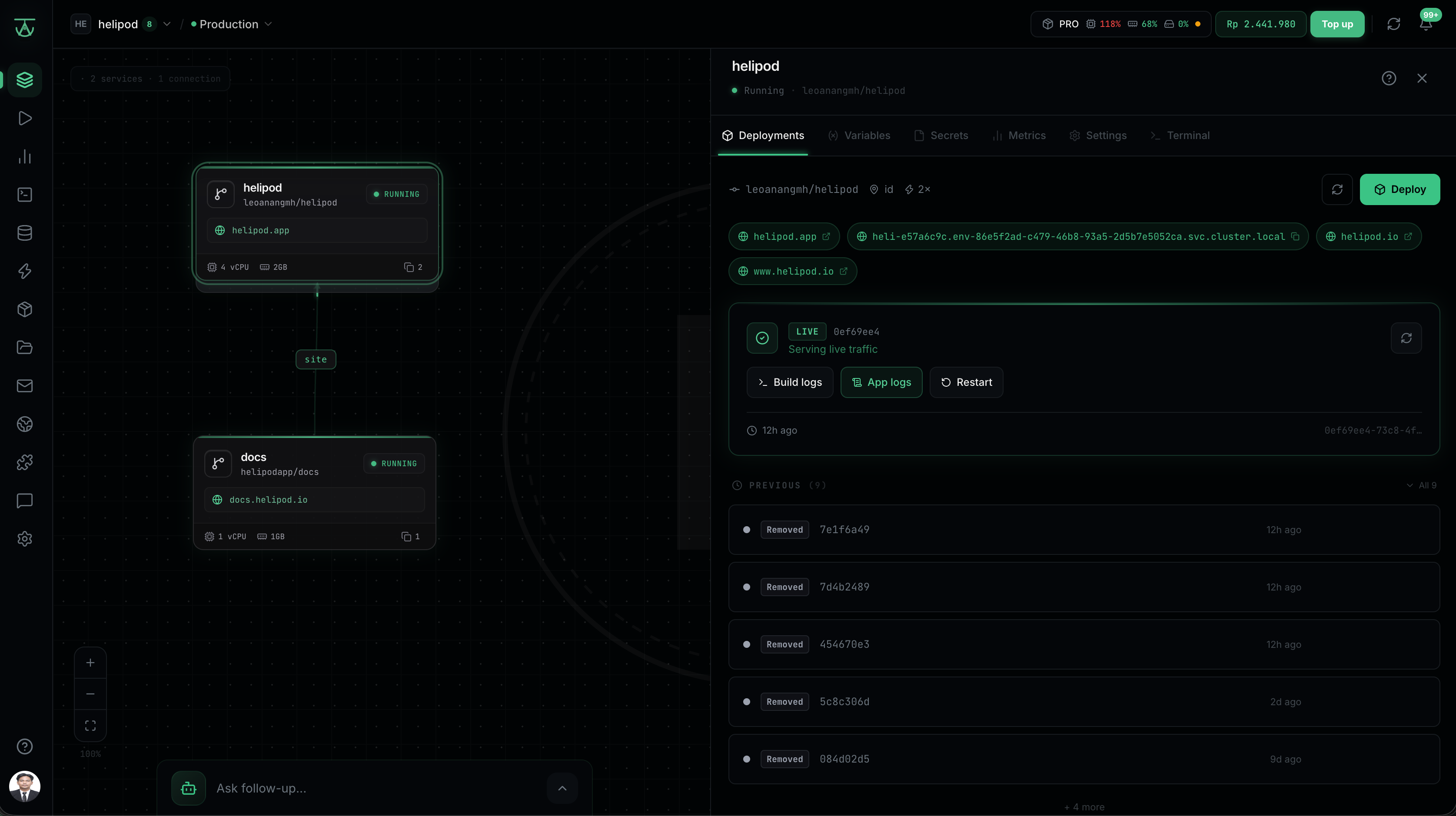Click the AI assistant bot icon
The image size is (1456, 816).
[189, 788]
